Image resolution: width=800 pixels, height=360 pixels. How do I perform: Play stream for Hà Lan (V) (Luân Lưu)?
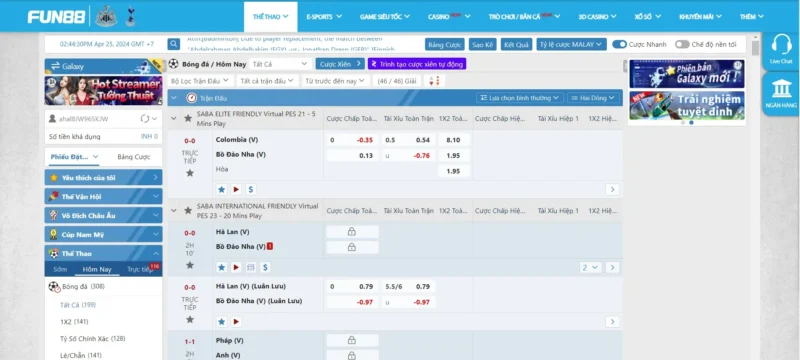(x=236, y=322)
